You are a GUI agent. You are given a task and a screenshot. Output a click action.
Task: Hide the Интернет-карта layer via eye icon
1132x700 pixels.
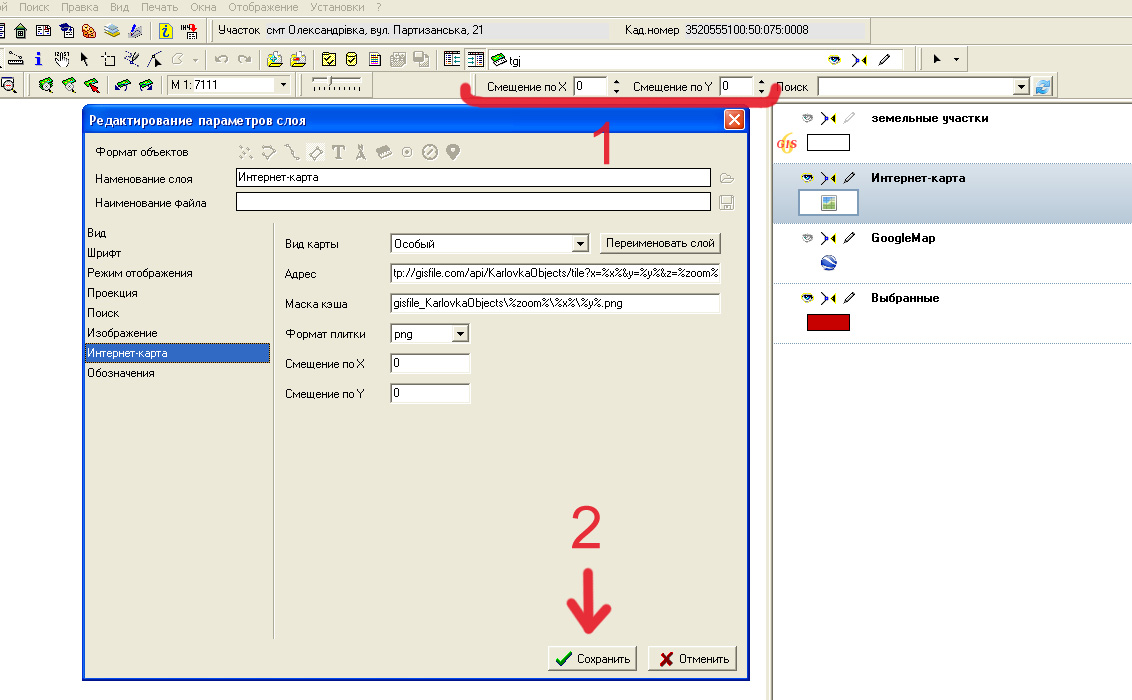click(x=807, y=178)
